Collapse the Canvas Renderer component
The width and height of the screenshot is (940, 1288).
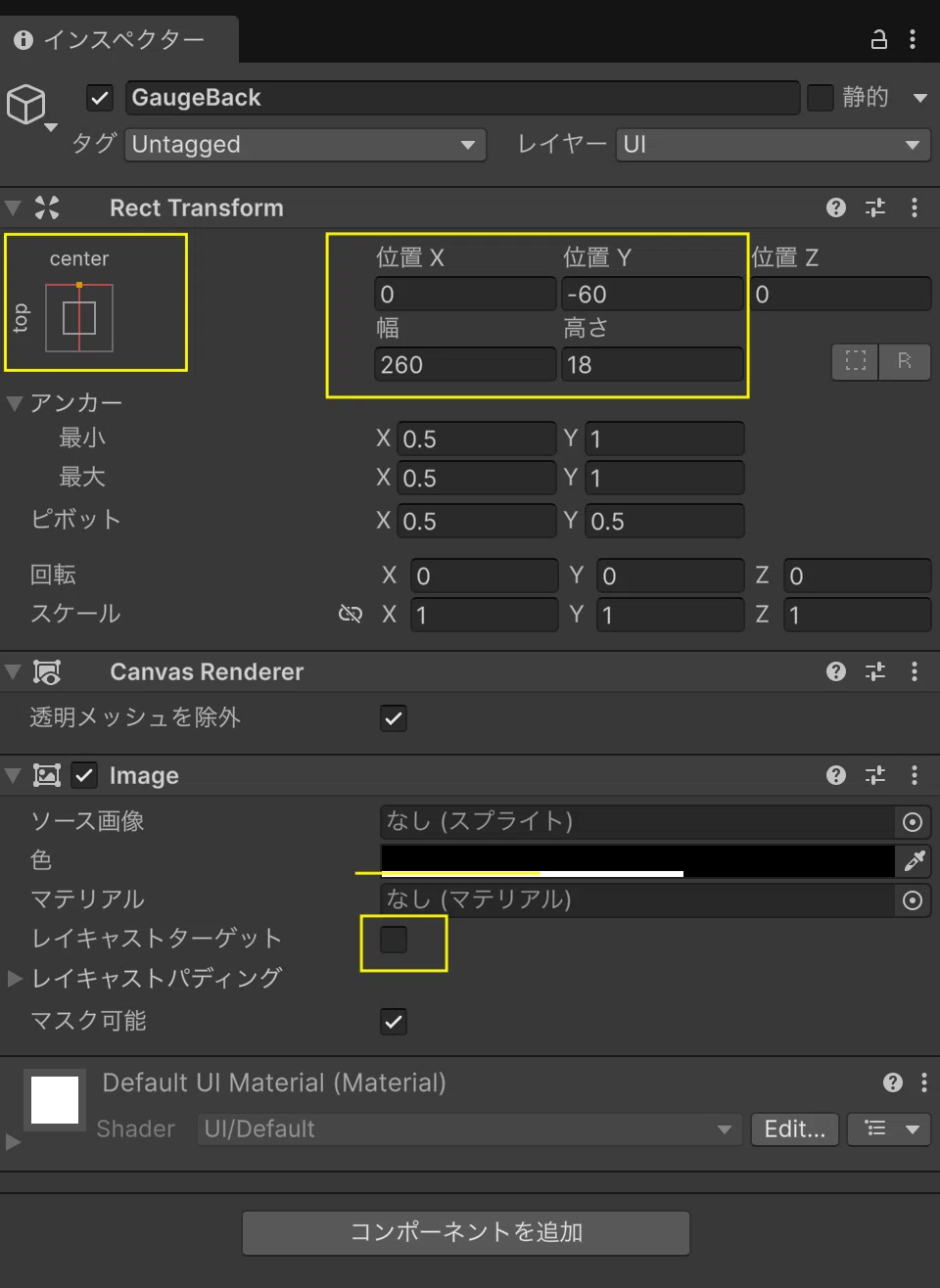click(x=13, y=671)
